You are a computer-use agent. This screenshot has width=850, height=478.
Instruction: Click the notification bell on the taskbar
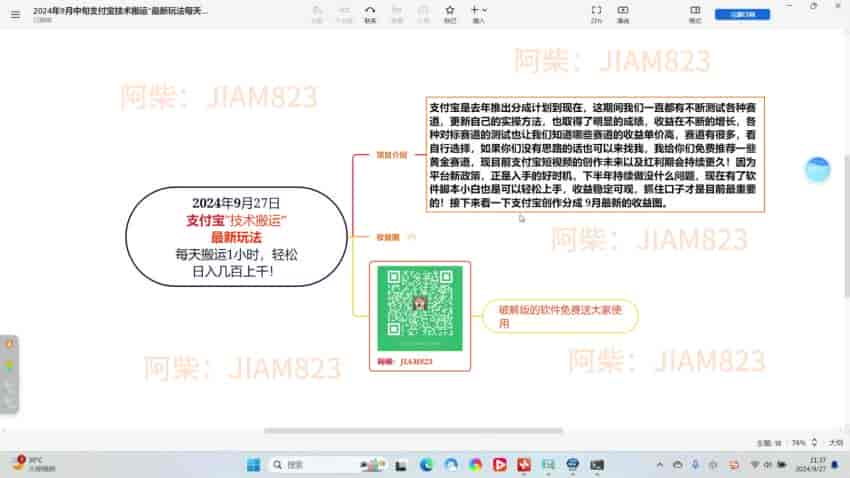[x=835, y=465]
